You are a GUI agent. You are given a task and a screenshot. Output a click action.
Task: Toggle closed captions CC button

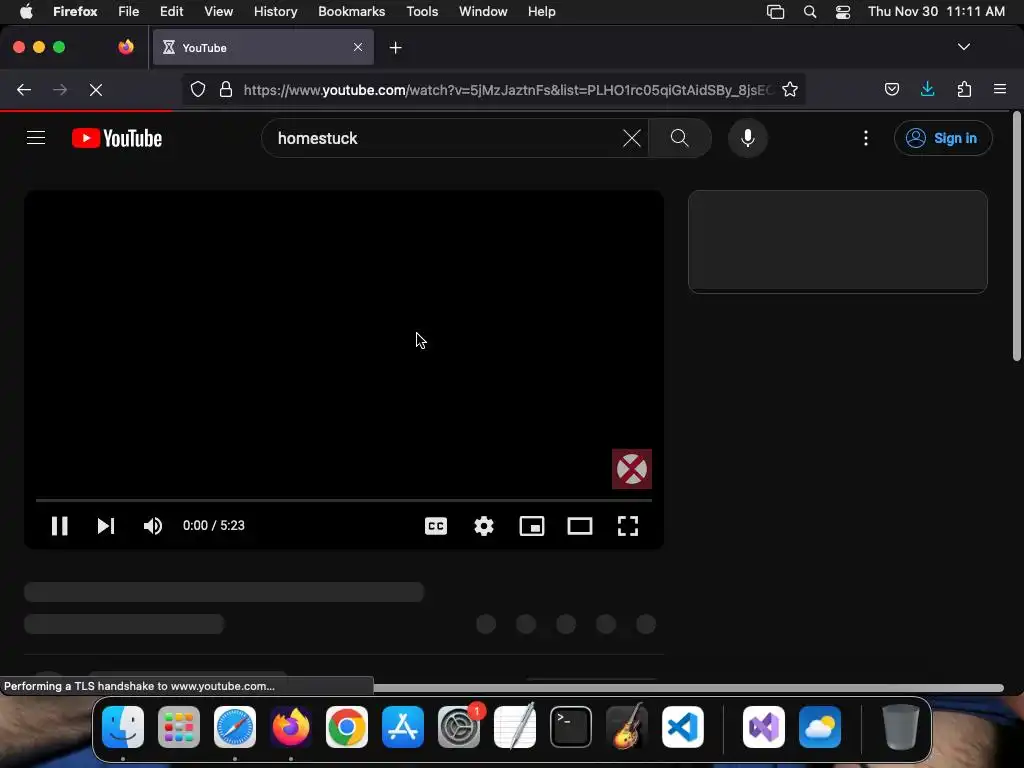[x=436, y=526]
